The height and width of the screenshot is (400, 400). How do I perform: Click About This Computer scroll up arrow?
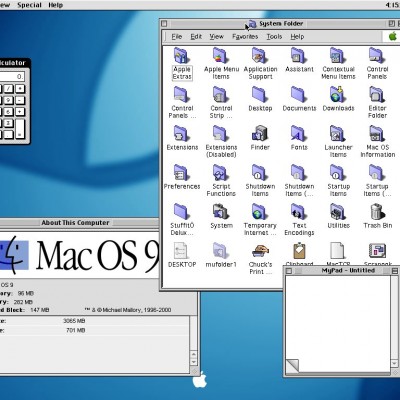pyautogui.click(x=193, y=354)
